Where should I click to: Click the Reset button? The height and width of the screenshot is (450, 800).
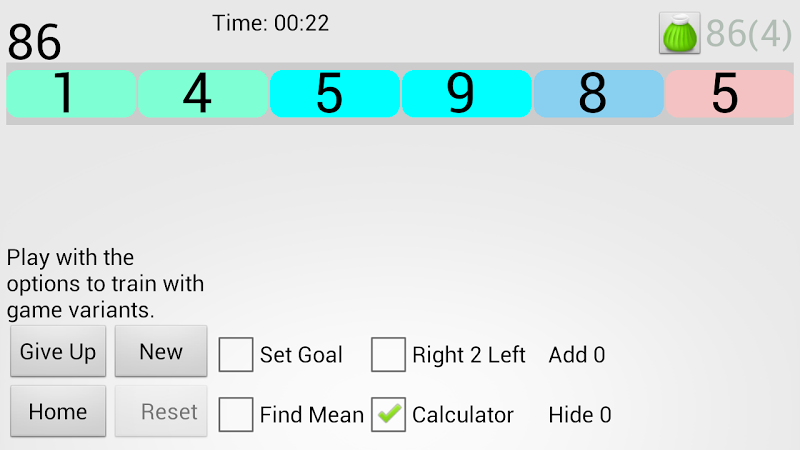pos(161,412)
